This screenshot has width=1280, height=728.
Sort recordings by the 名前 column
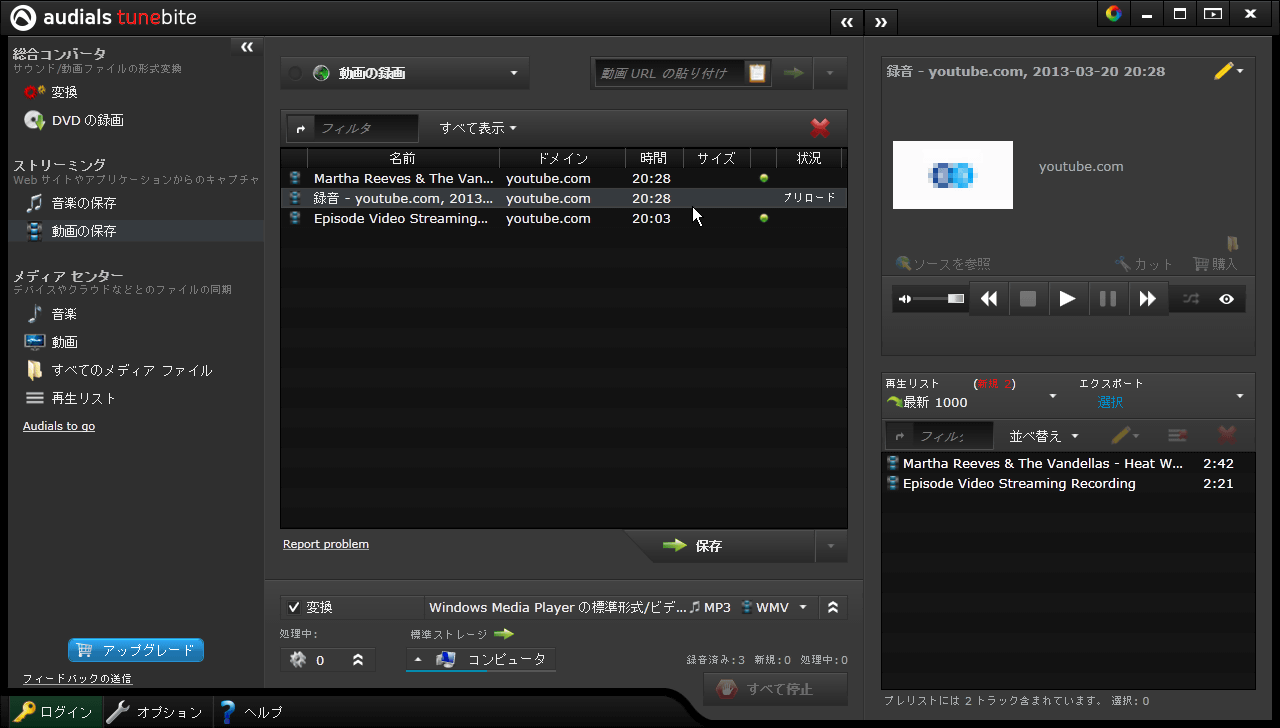[403, 158]
